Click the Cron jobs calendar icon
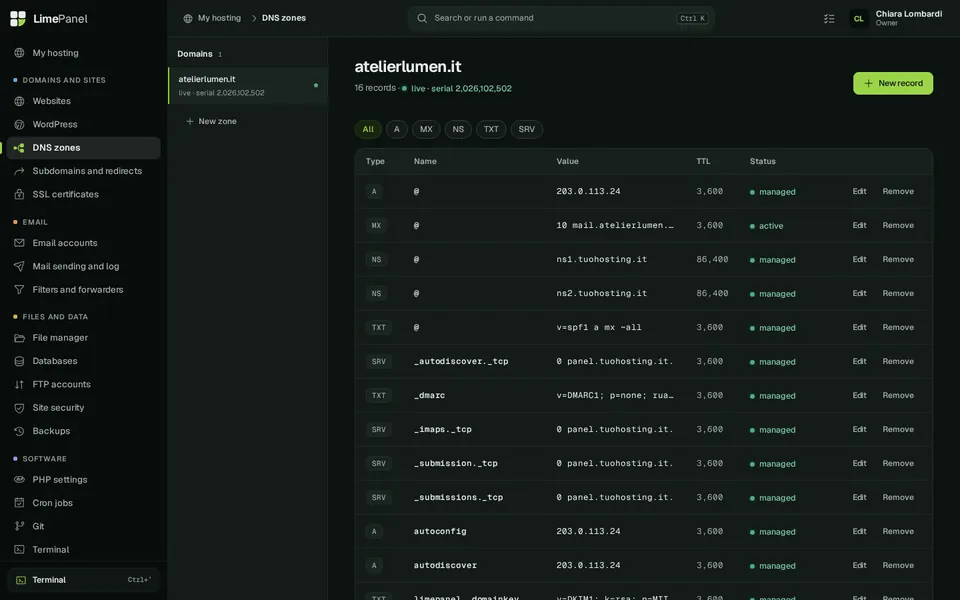Viewport: 960px width, 600px height. click(20, 503)
